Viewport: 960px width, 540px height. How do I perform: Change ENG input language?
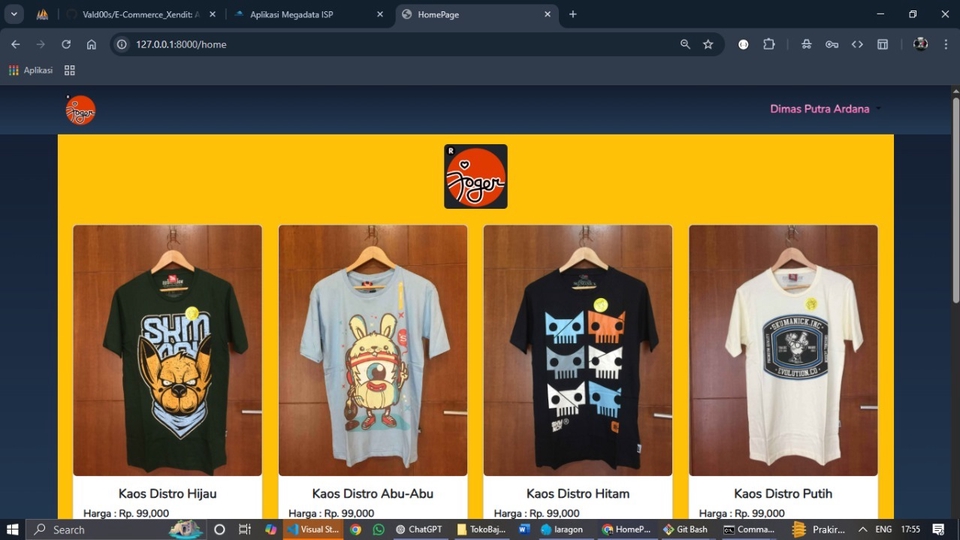click(x=883, y=530)
